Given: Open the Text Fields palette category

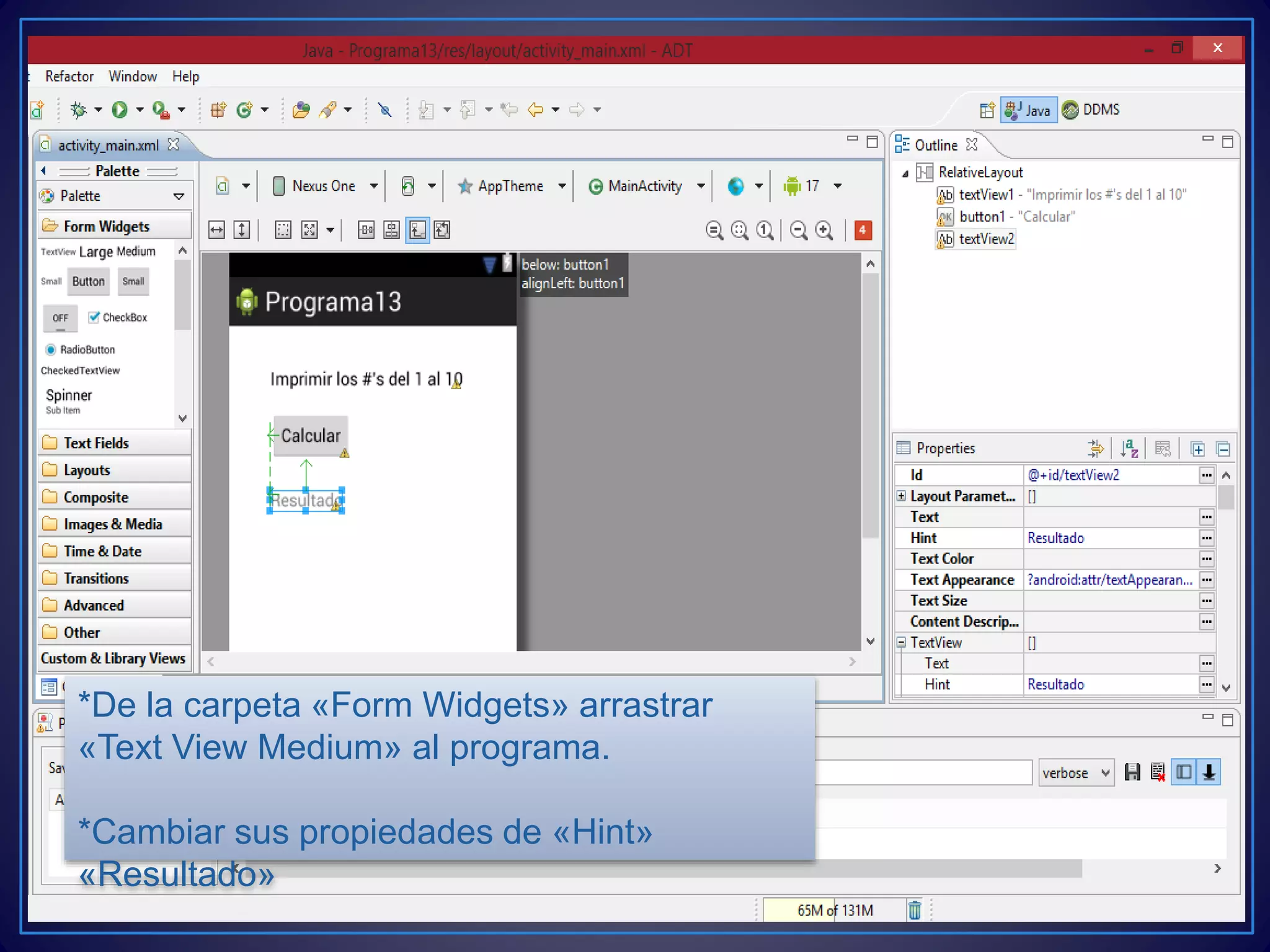Looking at the screenshot, I should click(115, 443).
